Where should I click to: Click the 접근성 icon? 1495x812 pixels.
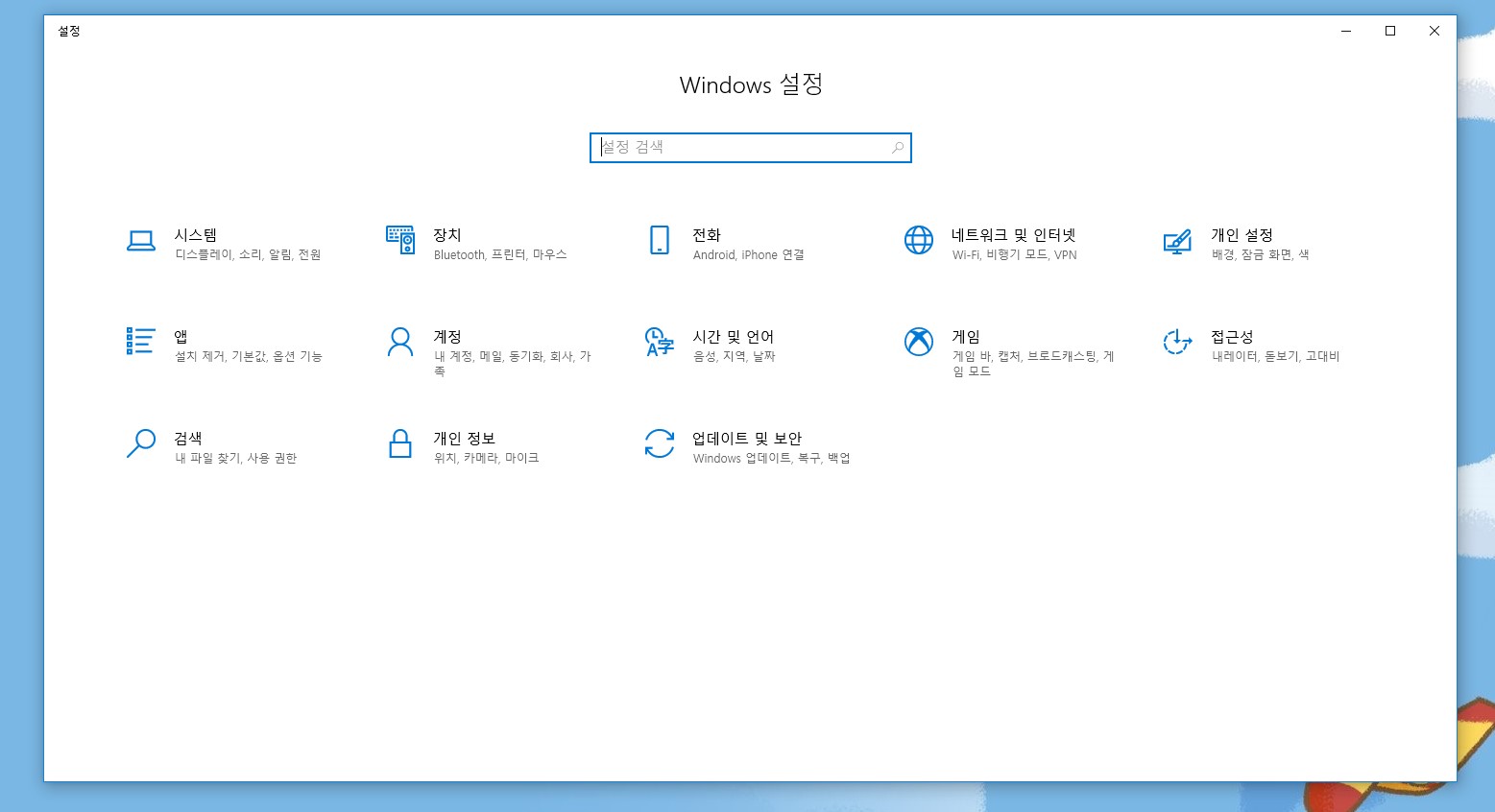coord(1177,342)
